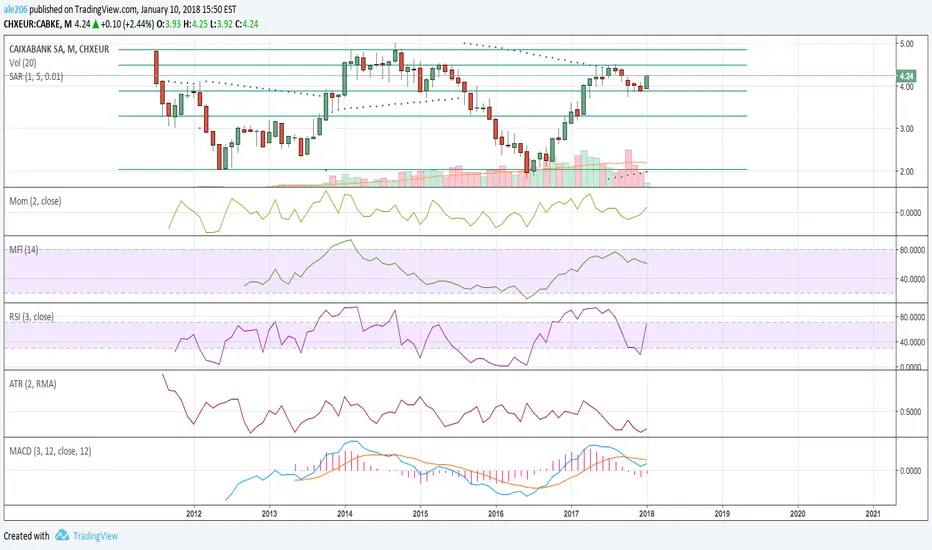Screen dimensions: 932x550
Task: Click the 2015 label on time axis
Action: point(420,514)
